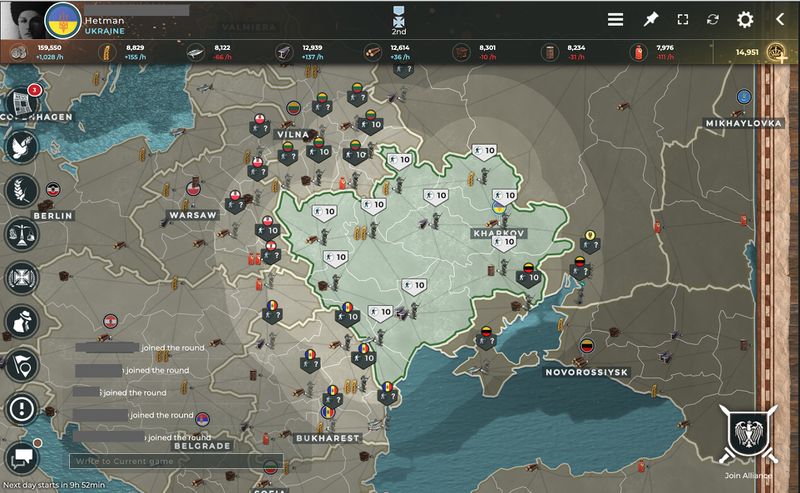Click the yellow emblem unit east of Kharkov
The height and width of the screenshot is (493, 800).
point(590,241)
